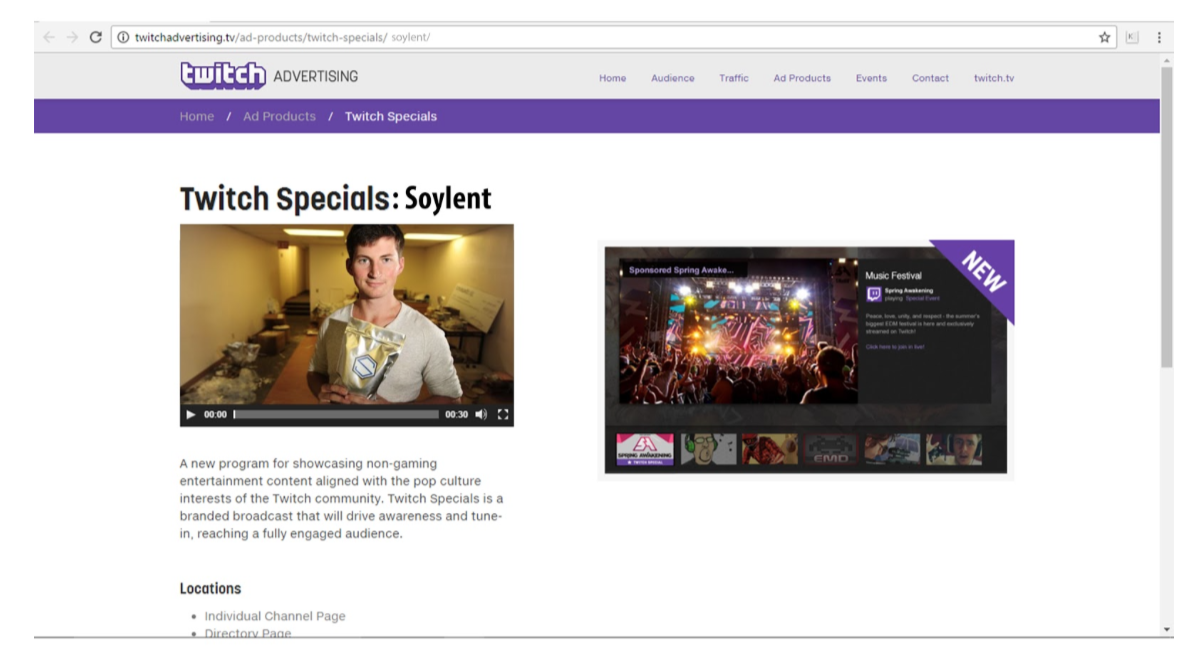Viewport: 1200px width, 666px height.
Task: Click the Individual Channel Page list item
Action: click(x=275, y=616)
